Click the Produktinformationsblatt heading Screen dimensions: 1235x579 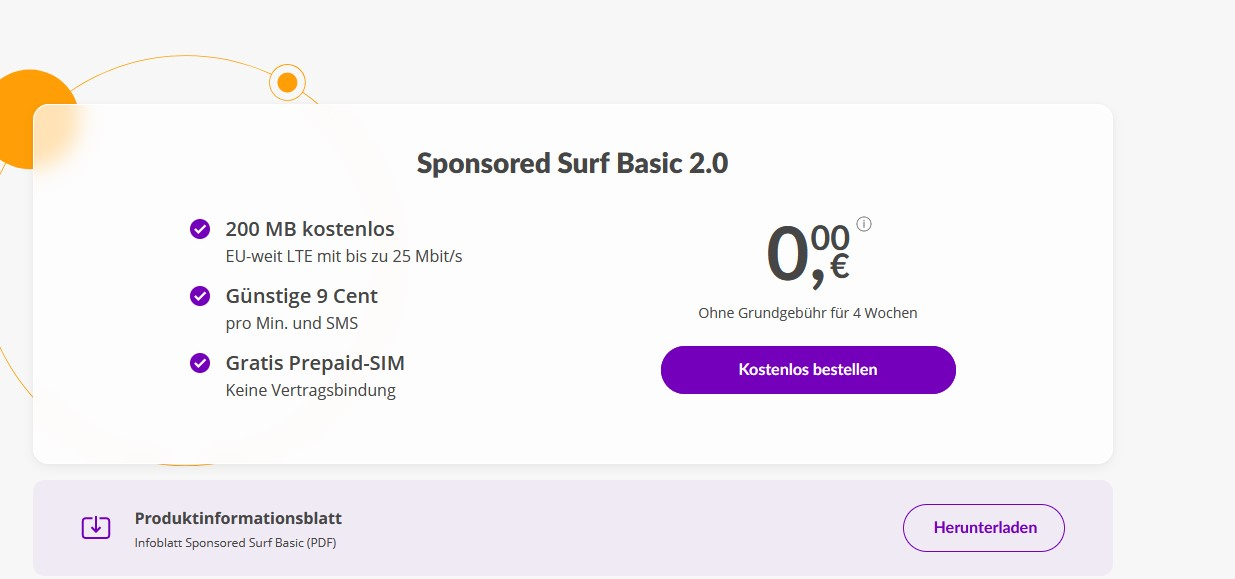238,518
